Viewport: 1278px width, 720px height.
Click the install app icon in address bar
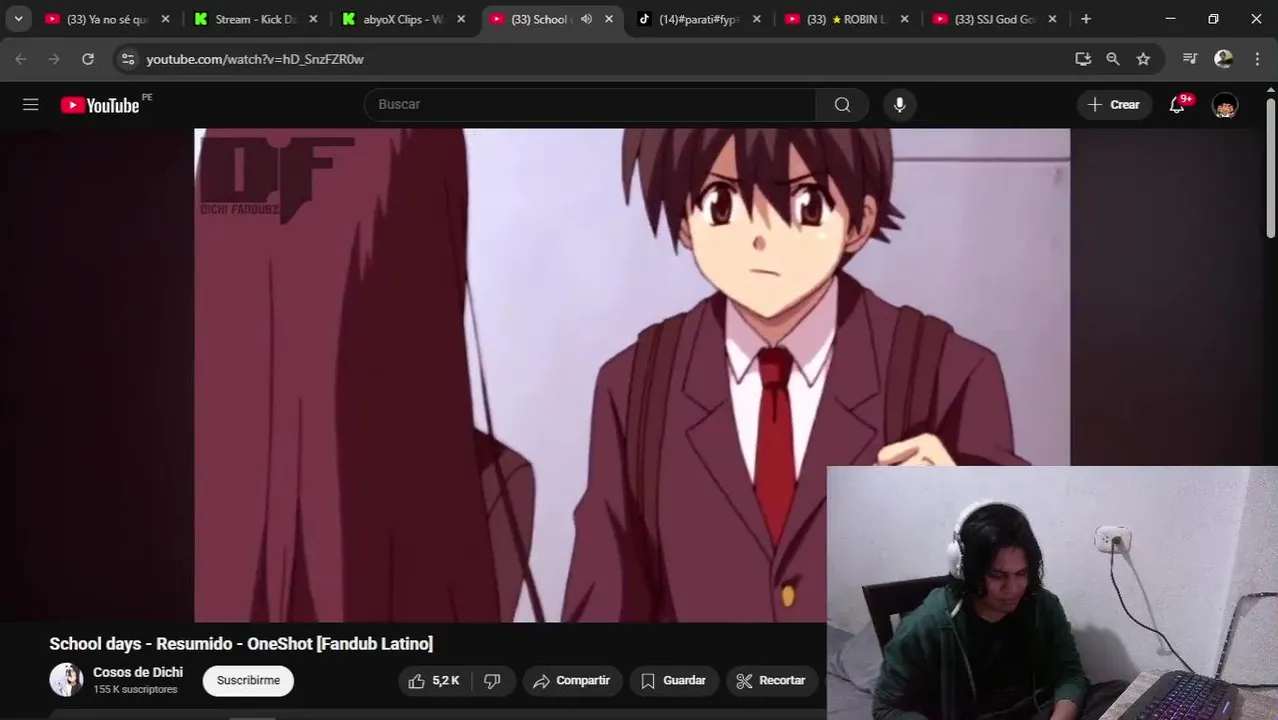click(x=1083, y=59)
